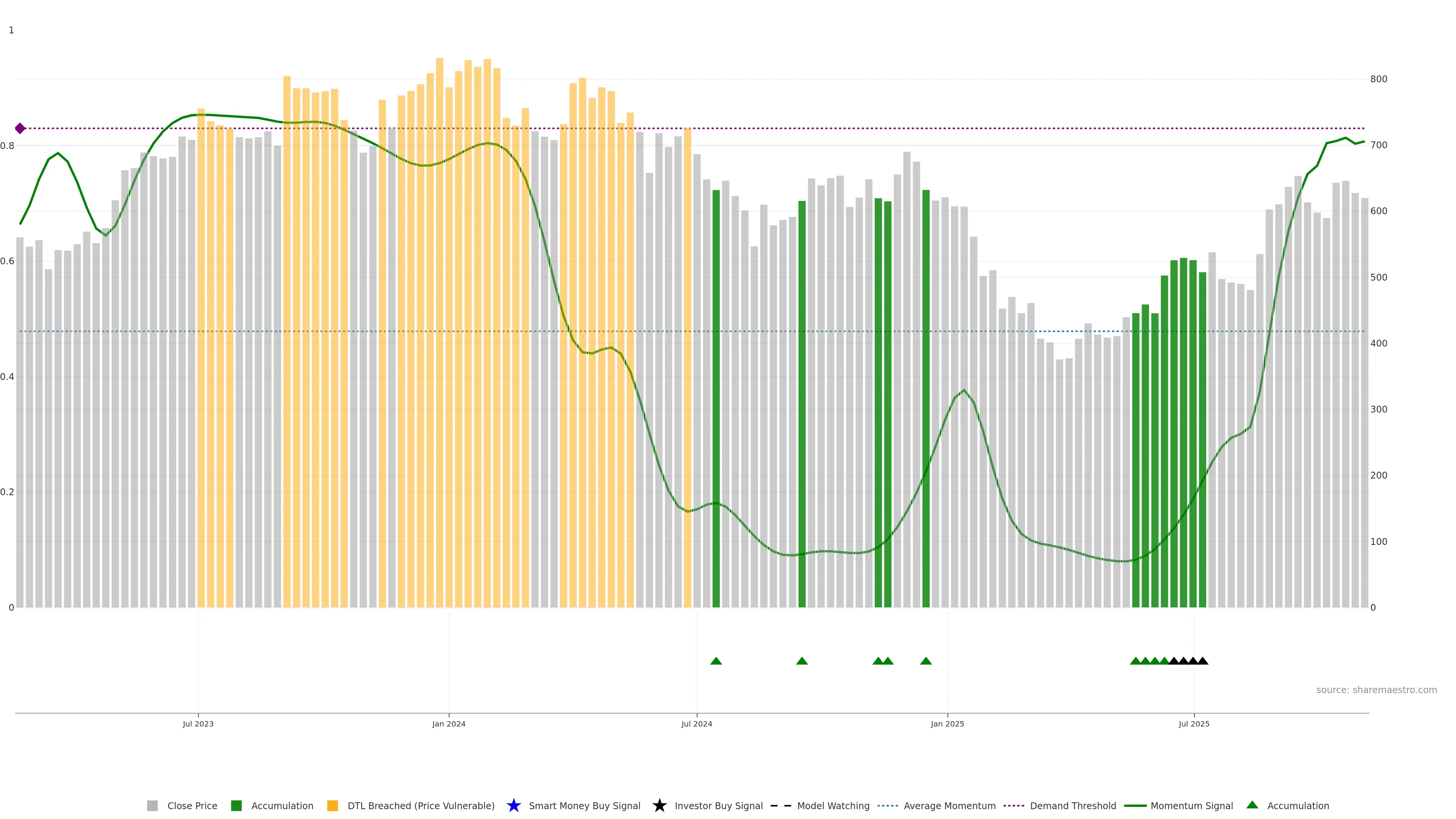Toggle Momentum Signal line in legend
Viewport: 1456px width, 819px height.
(x=1191, y=805)
